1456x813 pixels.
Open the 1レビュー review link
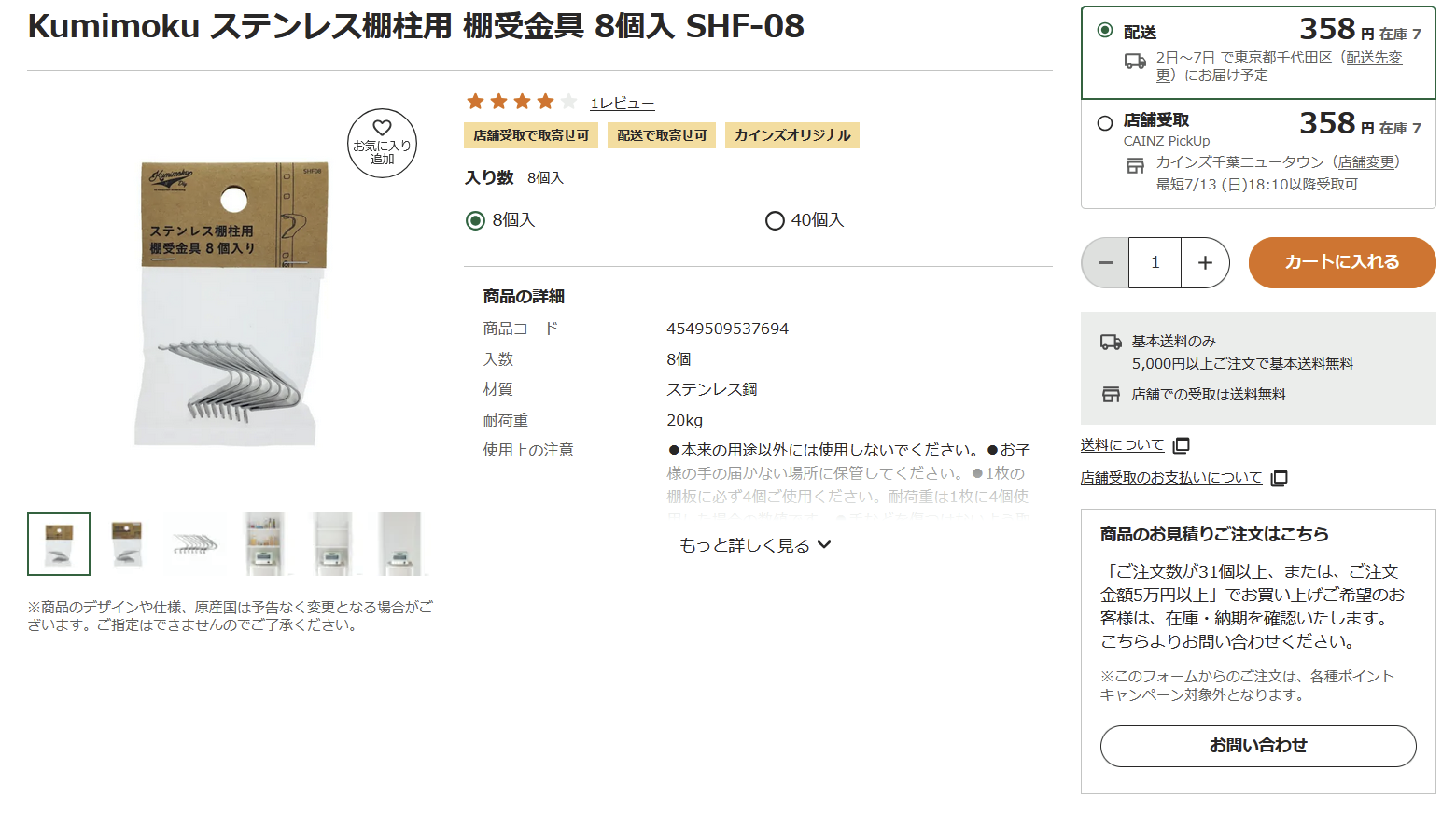click(622, 104)
